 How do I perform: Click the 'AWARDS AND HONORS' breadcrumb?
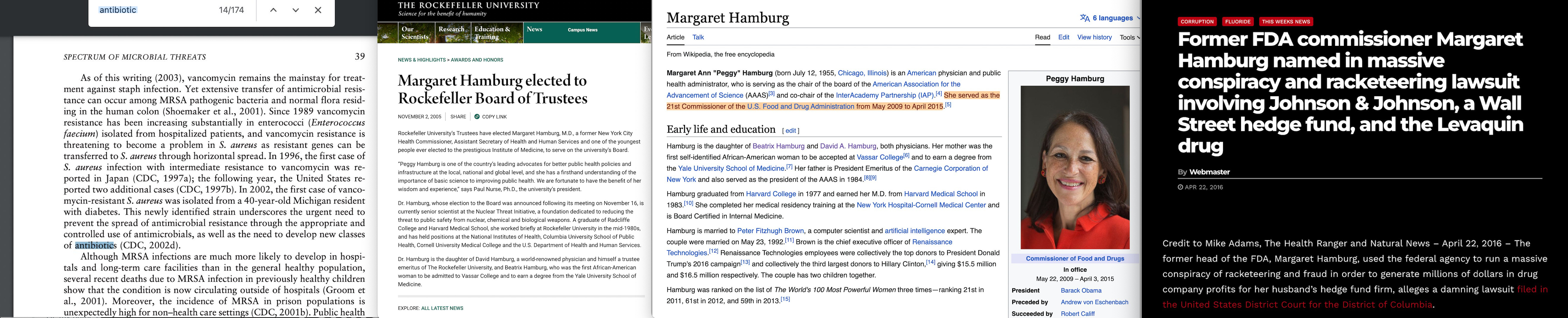[x=477, y=60]
